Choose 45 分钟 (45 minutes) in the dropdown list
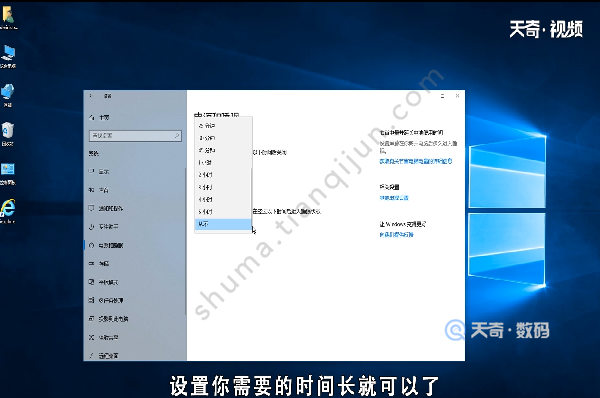The image size is (600, 398). pyautogui.click(x=223, y=150)
